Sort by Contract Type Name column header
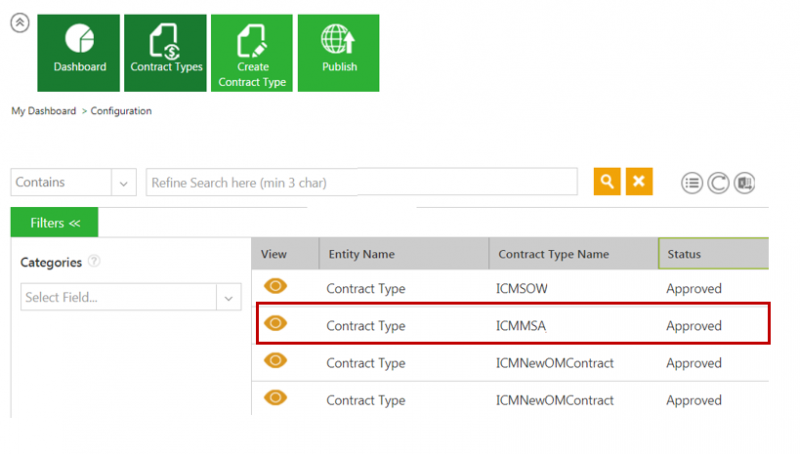 point(572,254)
